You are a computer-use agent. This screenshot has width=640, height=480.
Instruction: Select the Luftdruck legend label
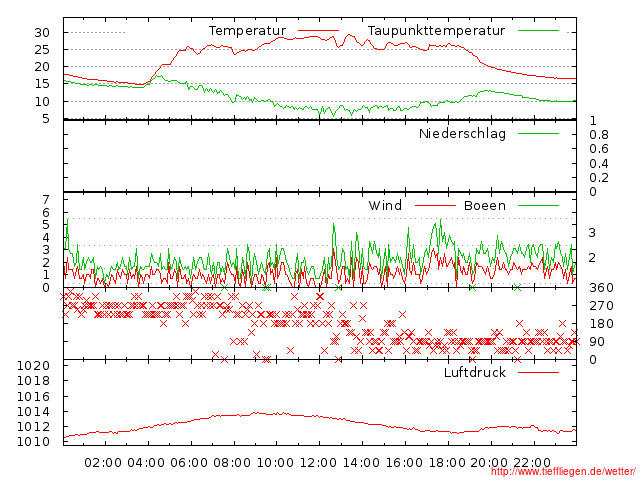(x=475, y=373)
